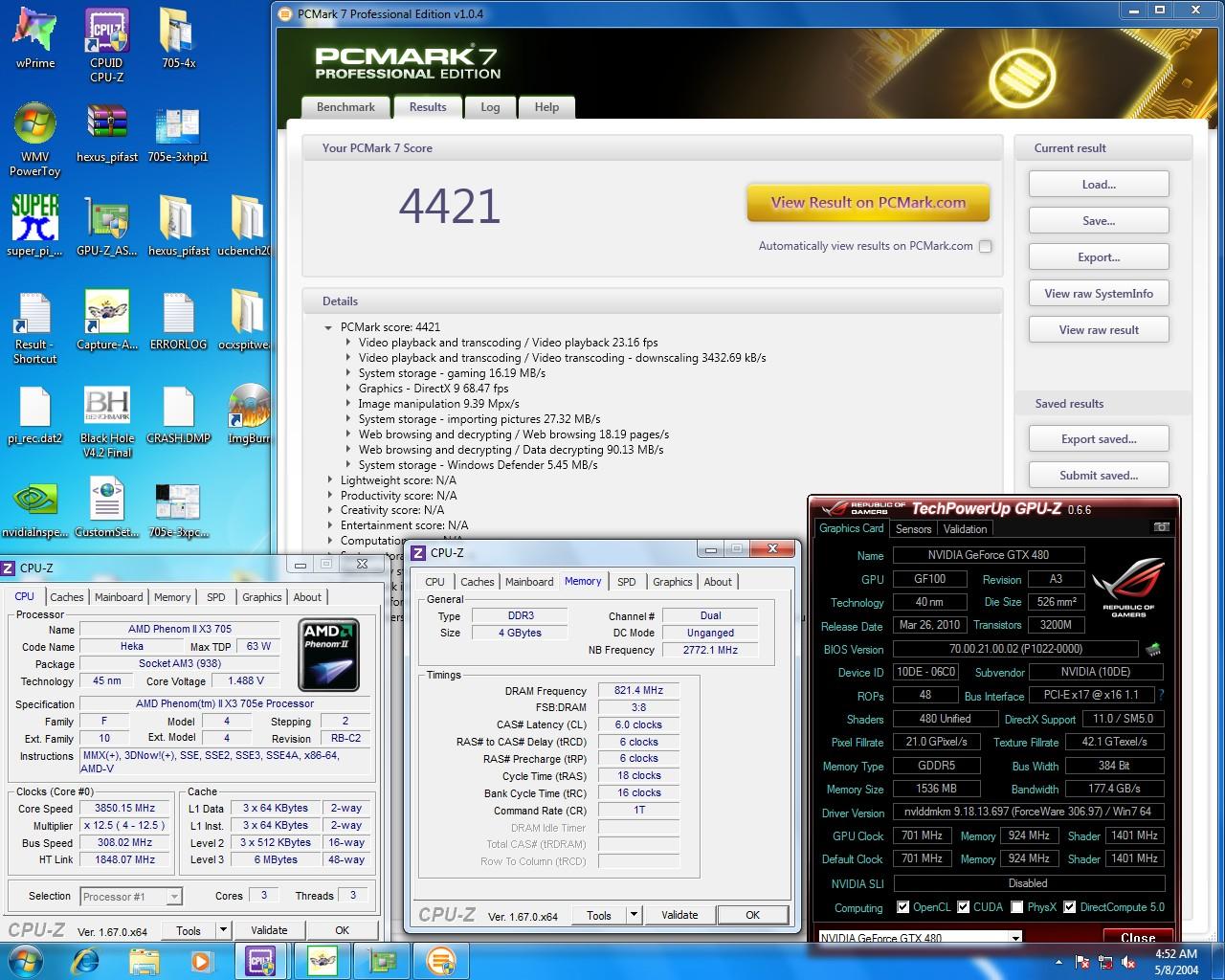This screenshot has width=1225, height=980.
Task: Switch to the PCMark Log tab
Action: (x=490, y=107)
